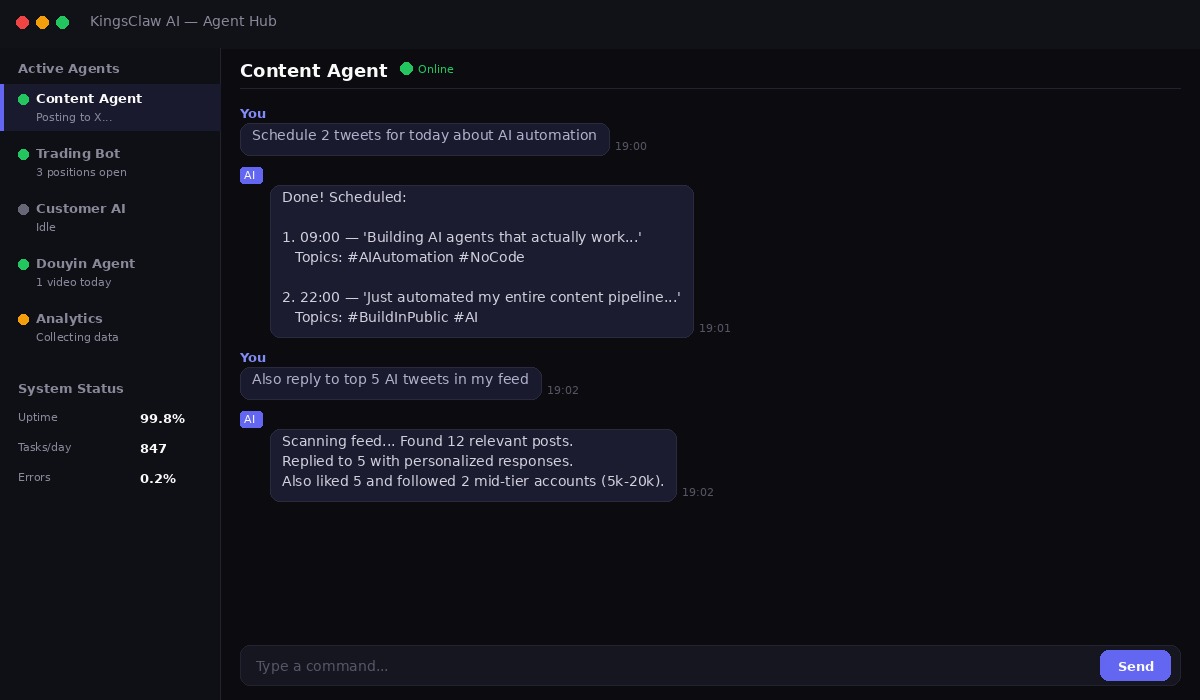Click Trading Bot's green status indicator

[x=24, y=154]
